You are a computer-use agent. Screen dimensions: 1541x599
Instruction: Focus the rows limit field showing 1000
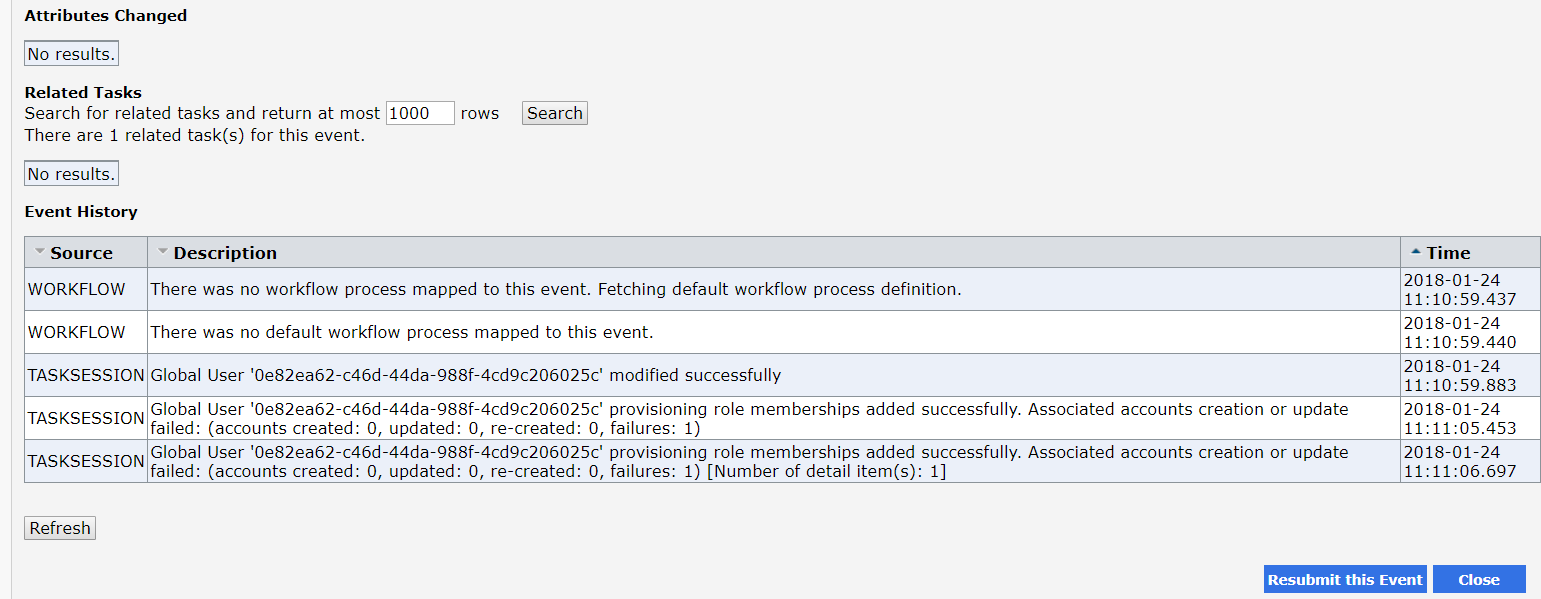[x=420, y=113]
